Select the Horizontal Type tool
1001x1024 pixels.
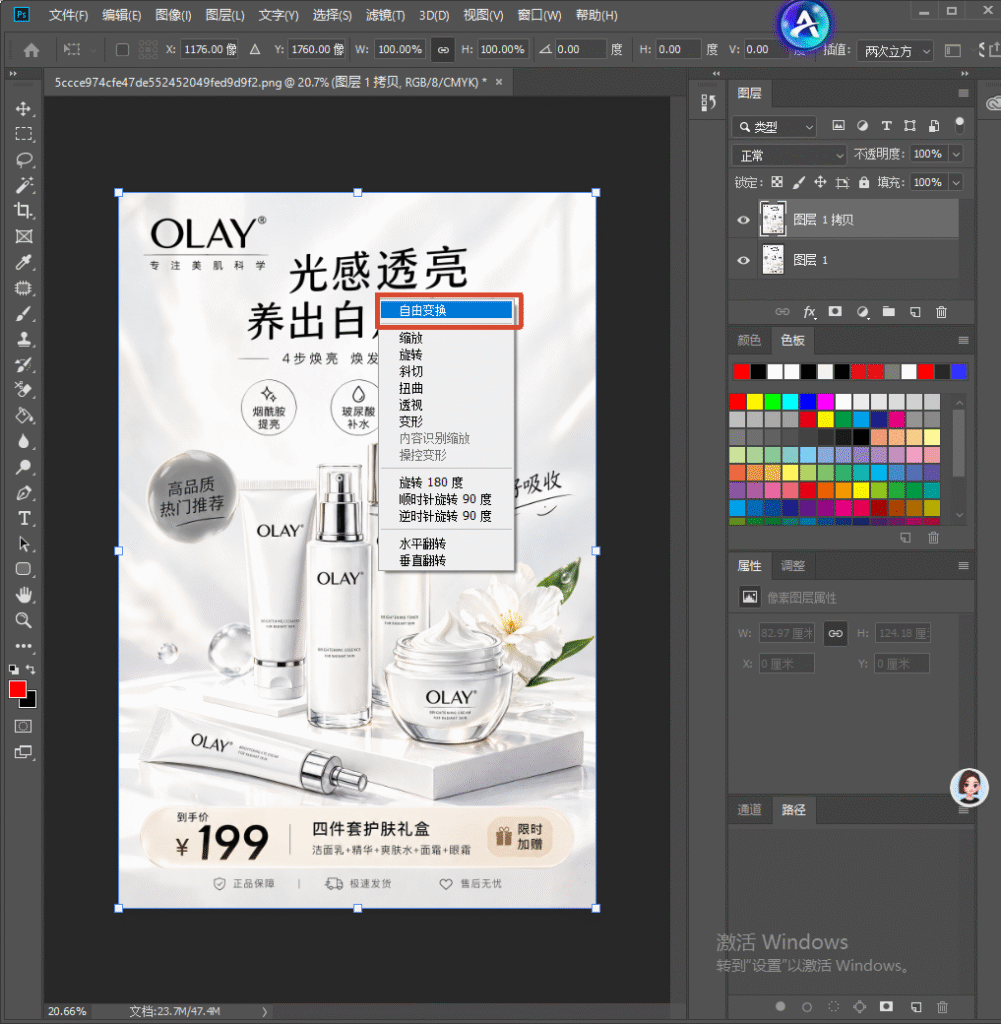(24, 518)
